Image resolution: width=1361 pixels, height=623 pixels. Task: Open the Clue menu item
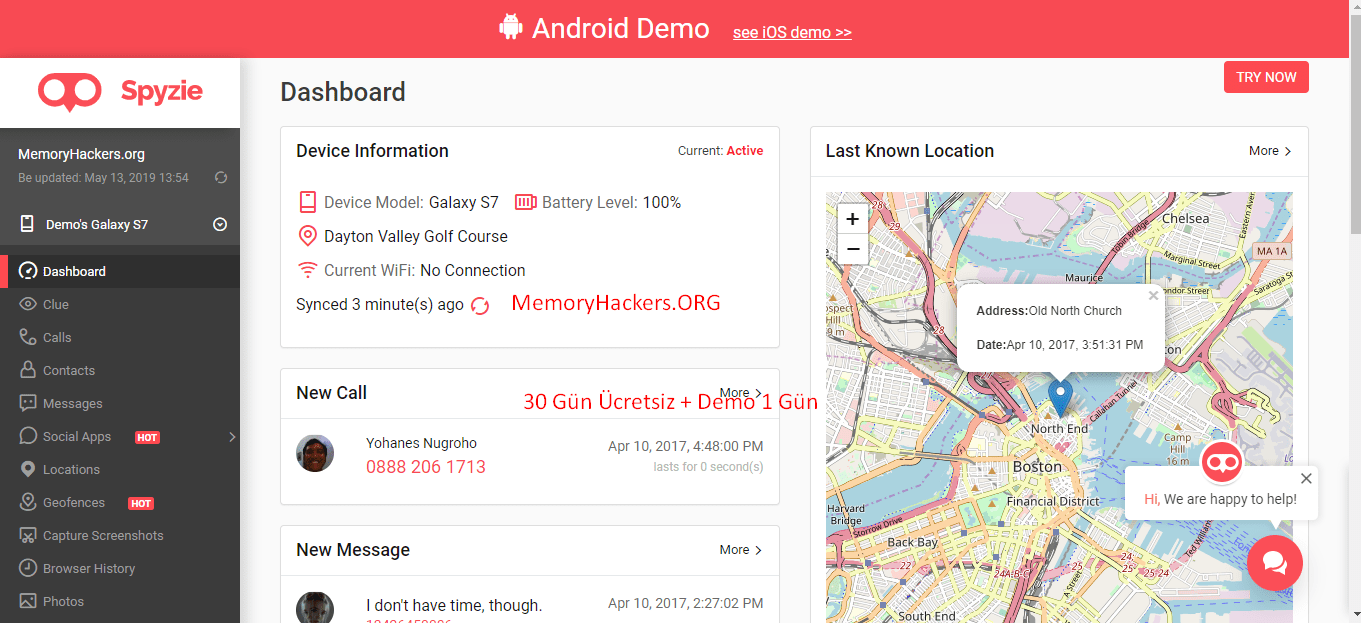[x=120, y=304]
